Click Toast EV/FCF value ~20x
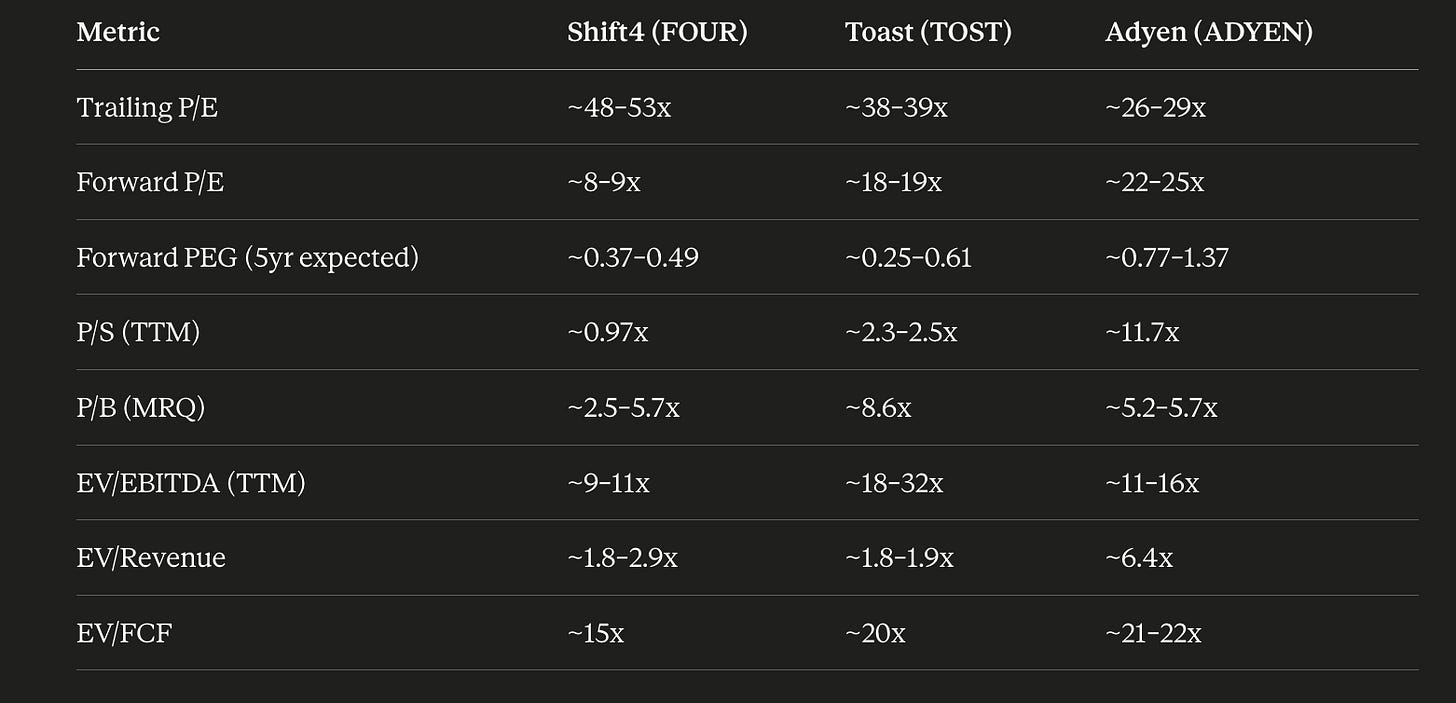This screenshot has height=703, width=1456. (875, 633)
